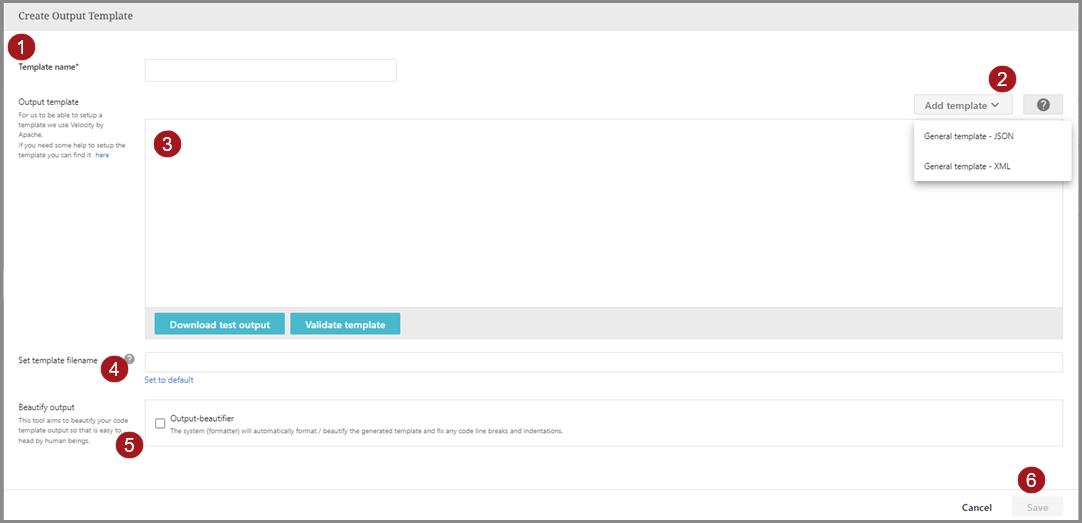Click the red callout marker number 5
This screenshot has height=523, width=1082.
coord(129,445)
